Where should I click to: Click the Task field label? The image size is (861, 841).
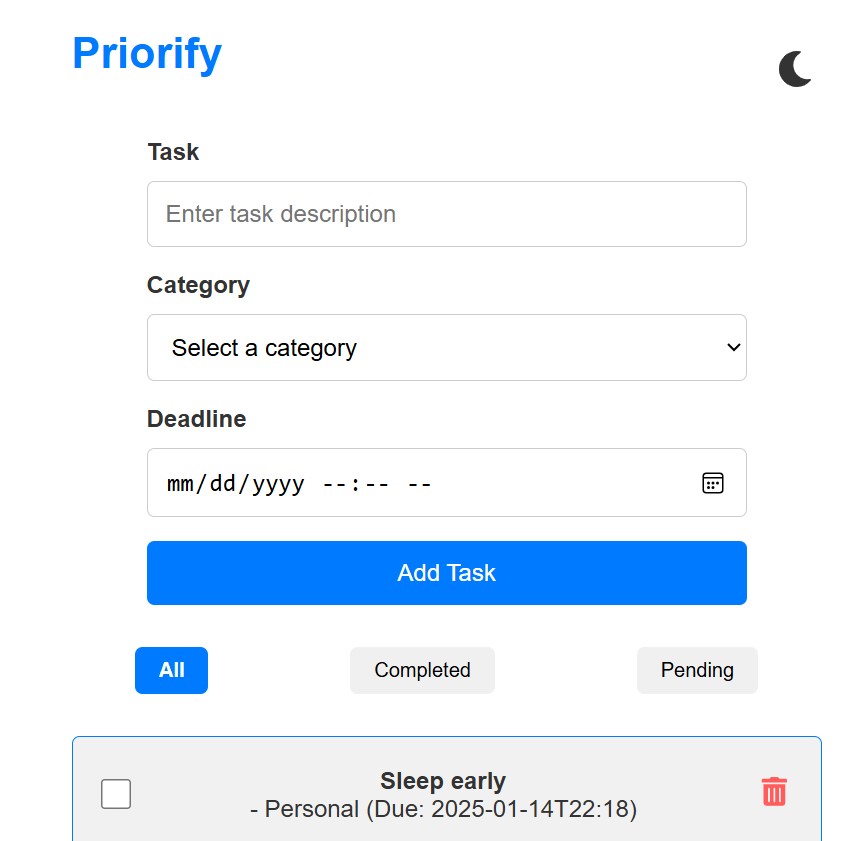(x=173, y=152)
